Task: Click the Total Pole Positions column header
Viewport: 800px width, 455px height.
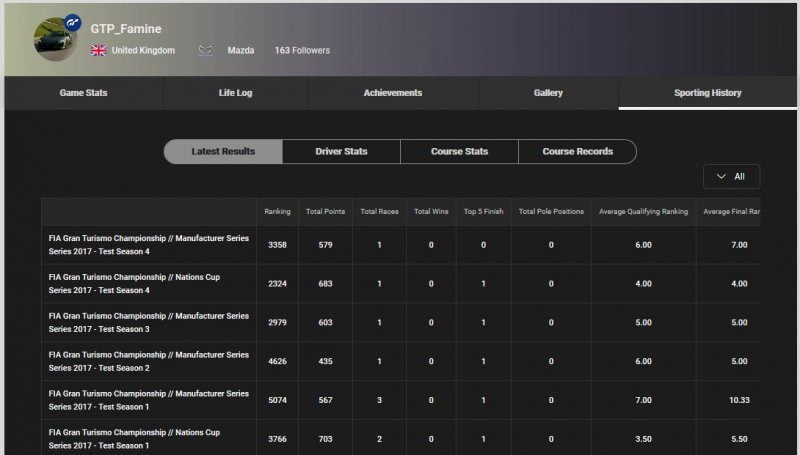Action: coord(551,211)
